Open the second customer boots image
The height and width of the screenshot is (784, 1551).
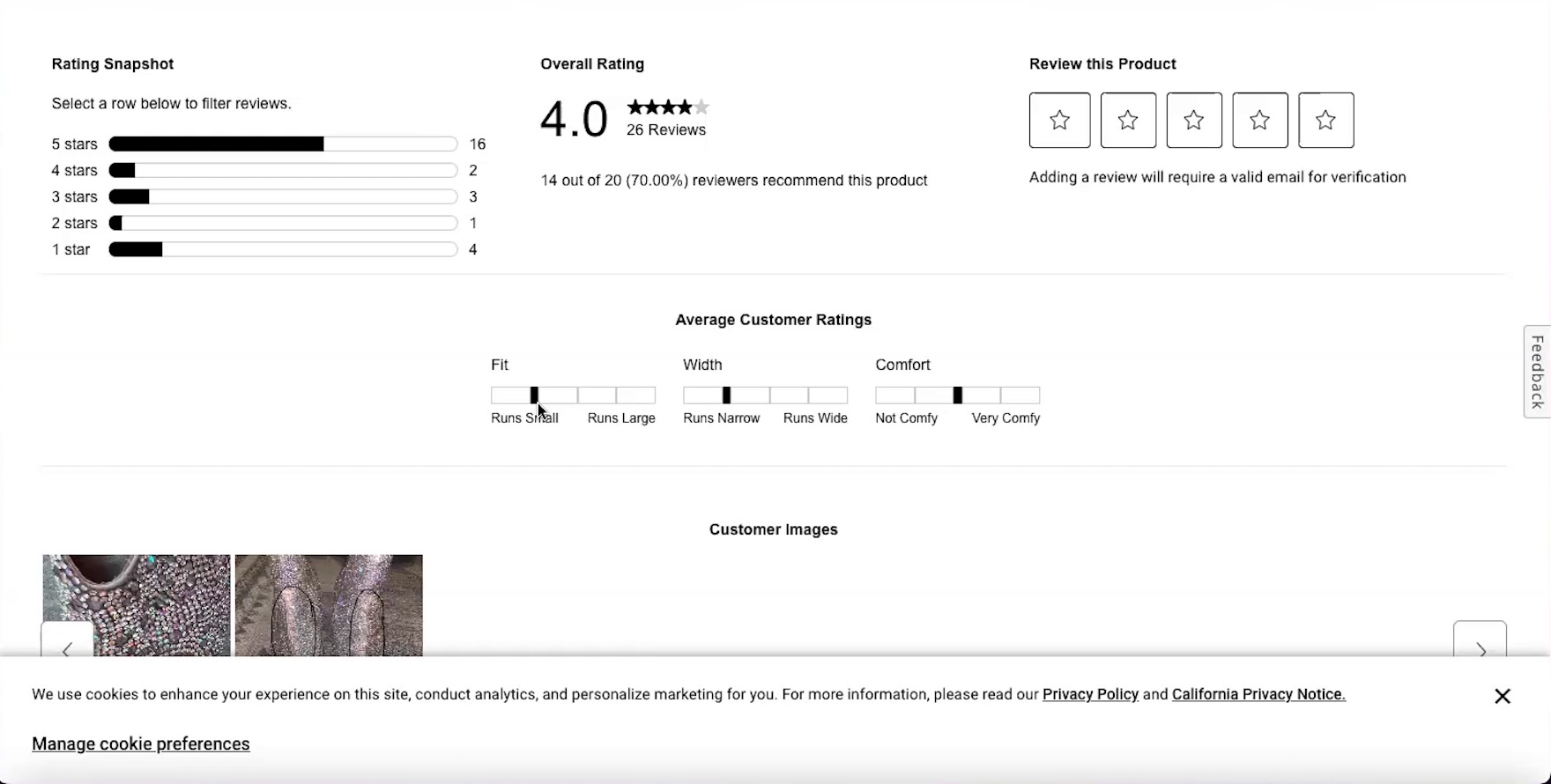tap(329, 603)
